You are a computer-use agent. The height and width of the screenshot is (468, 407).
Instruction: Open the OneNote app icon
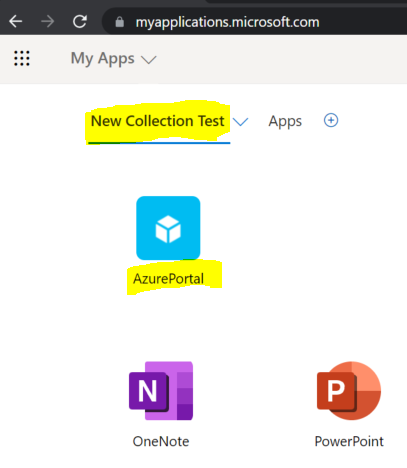pos(161,391)
